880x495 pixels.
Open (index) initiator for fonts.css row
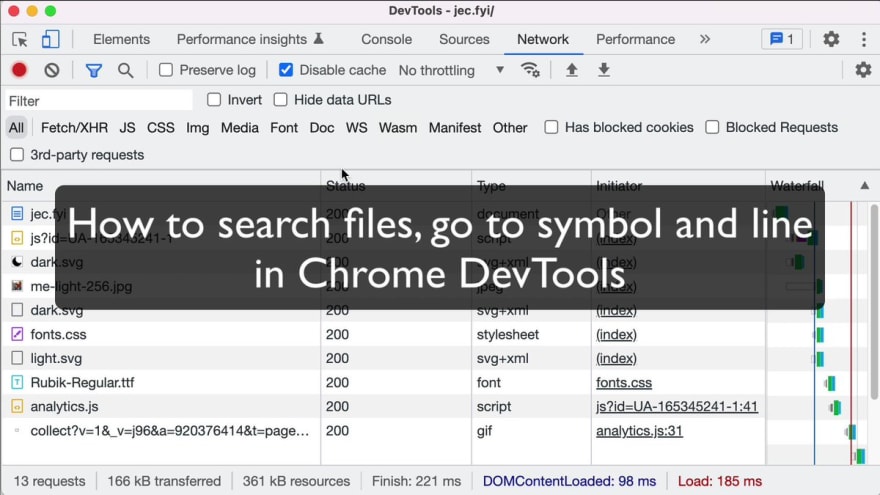(616, 334)
